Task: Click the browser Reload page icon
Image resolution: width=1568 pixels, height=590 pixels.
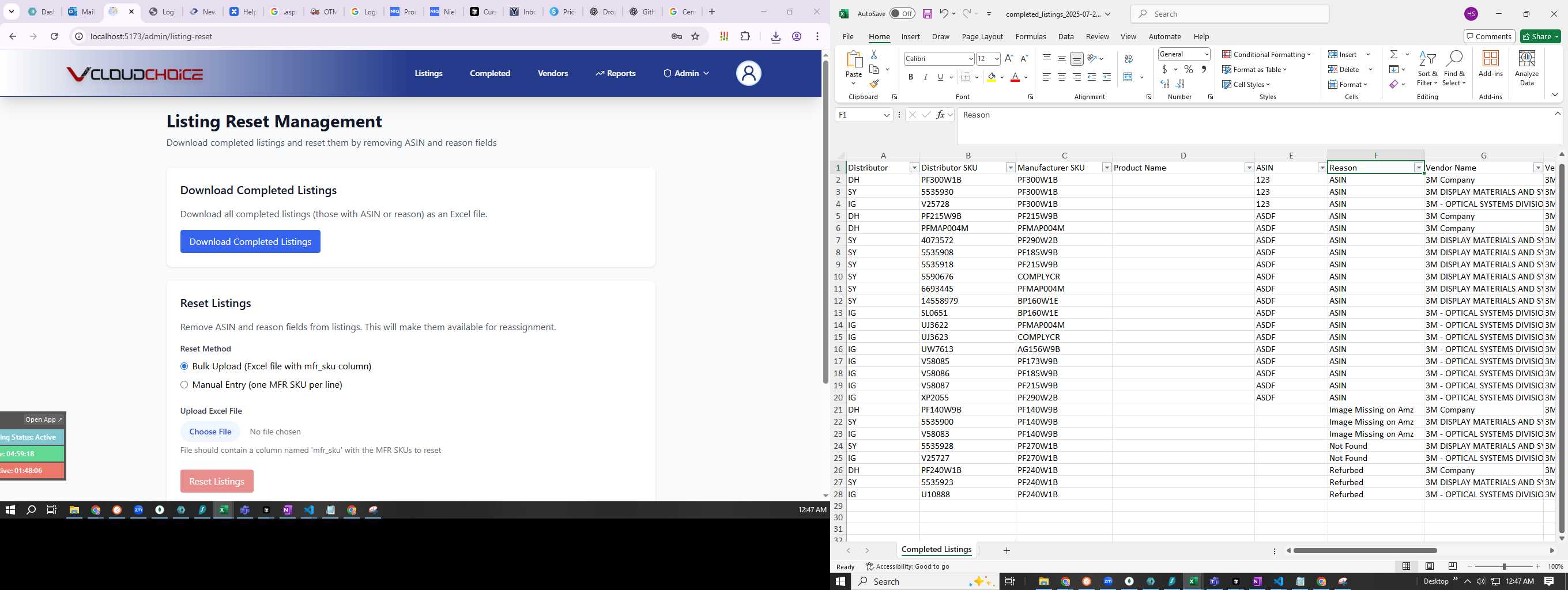Action: tap(54, 36)
